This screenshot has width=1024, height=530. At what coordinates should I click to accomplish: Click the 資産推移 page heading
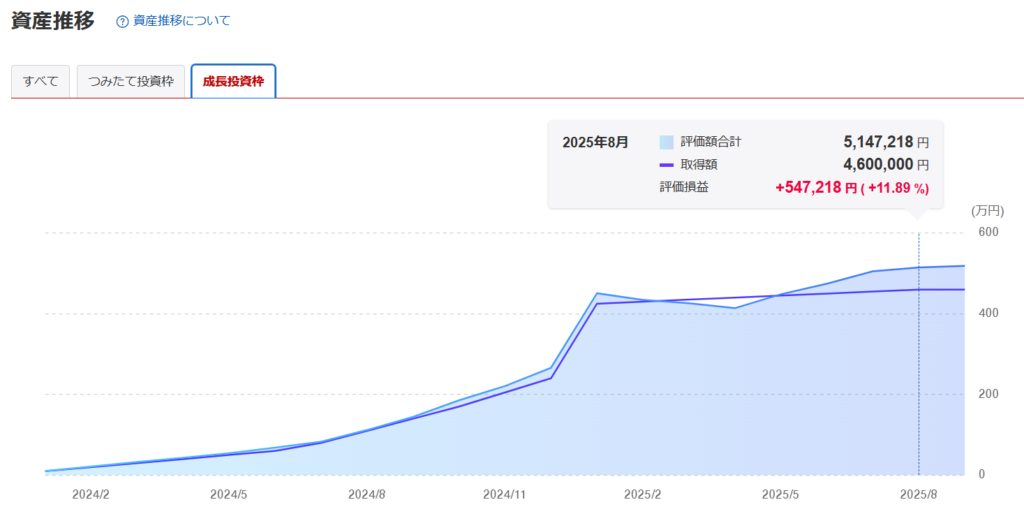52,20
